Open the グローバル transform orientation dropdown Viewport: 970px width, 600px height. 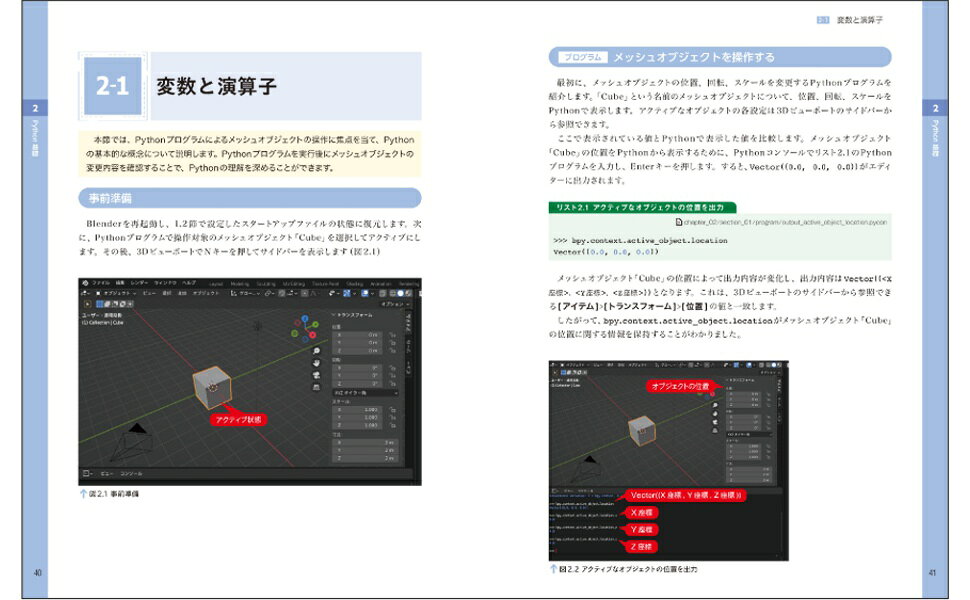pos(245,293)
